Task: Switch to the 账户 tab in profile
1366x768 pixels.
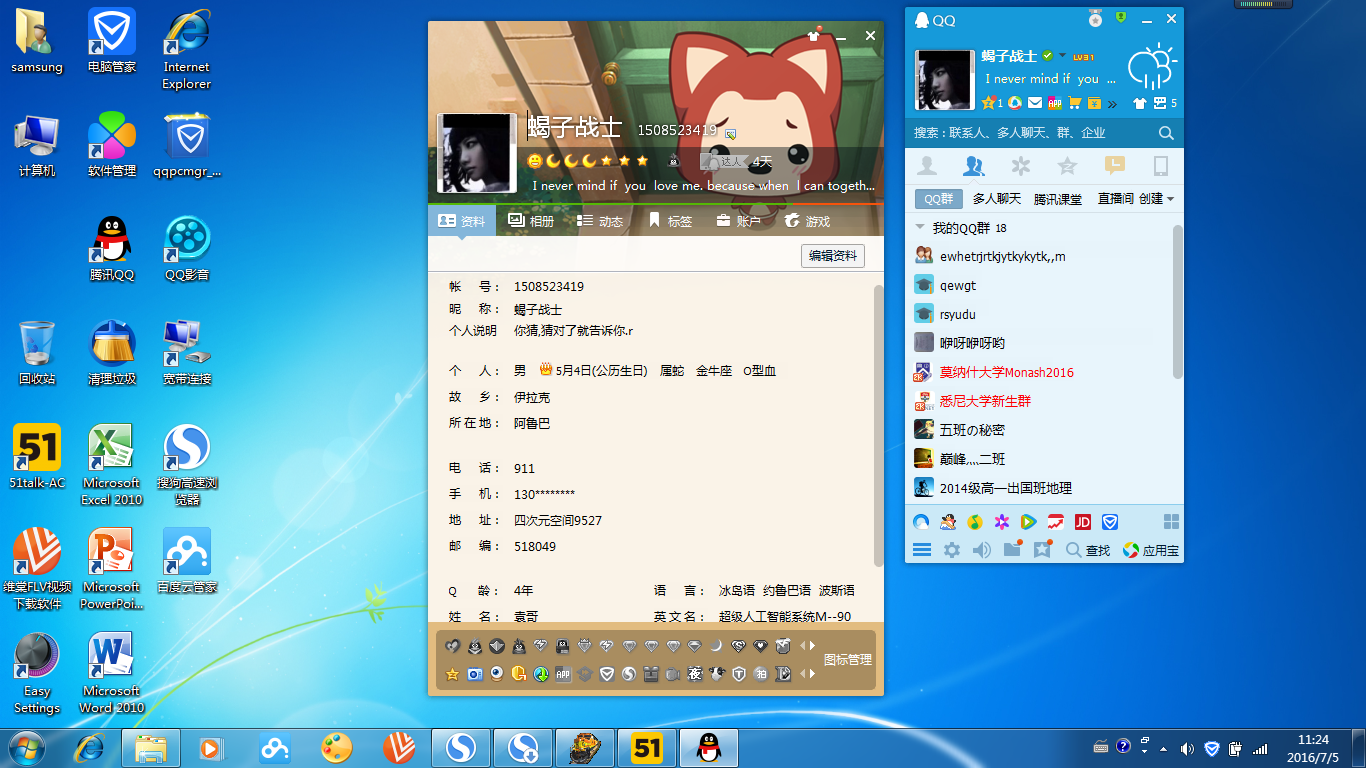Action: click(738, 221)
